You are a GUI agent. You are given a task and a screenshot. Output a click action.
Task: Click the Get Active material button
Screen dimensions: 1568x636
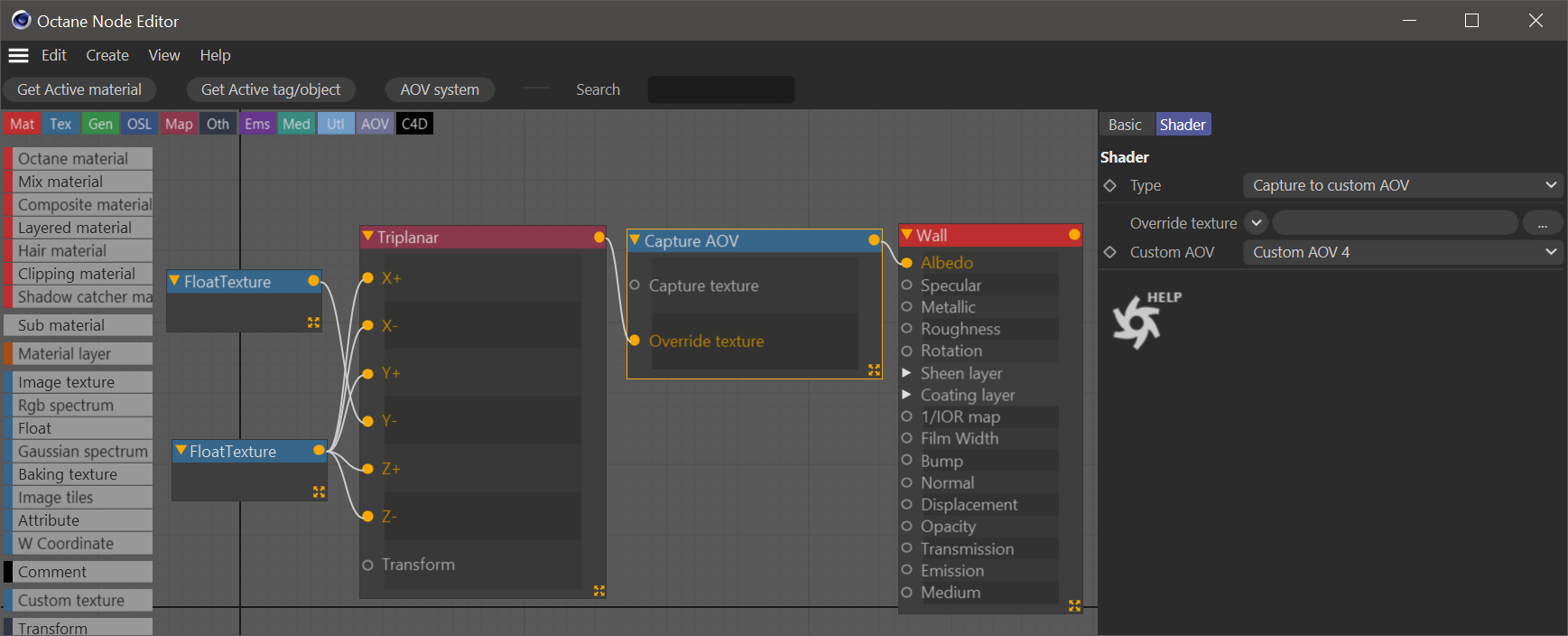coord(79,89)
